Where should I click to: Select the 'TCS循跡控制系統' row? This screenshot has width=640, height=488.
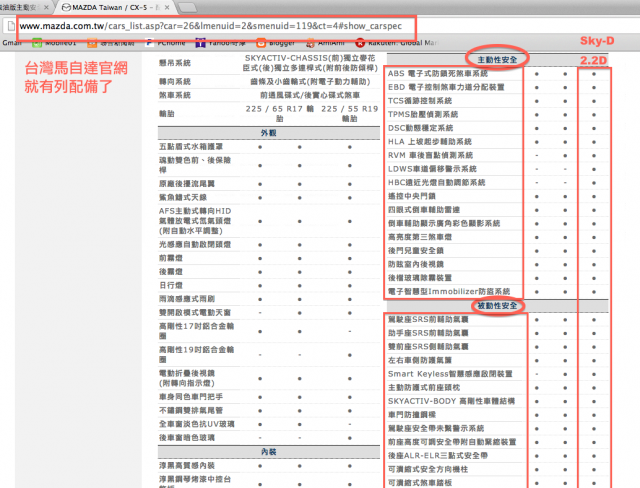pos(497,101)
